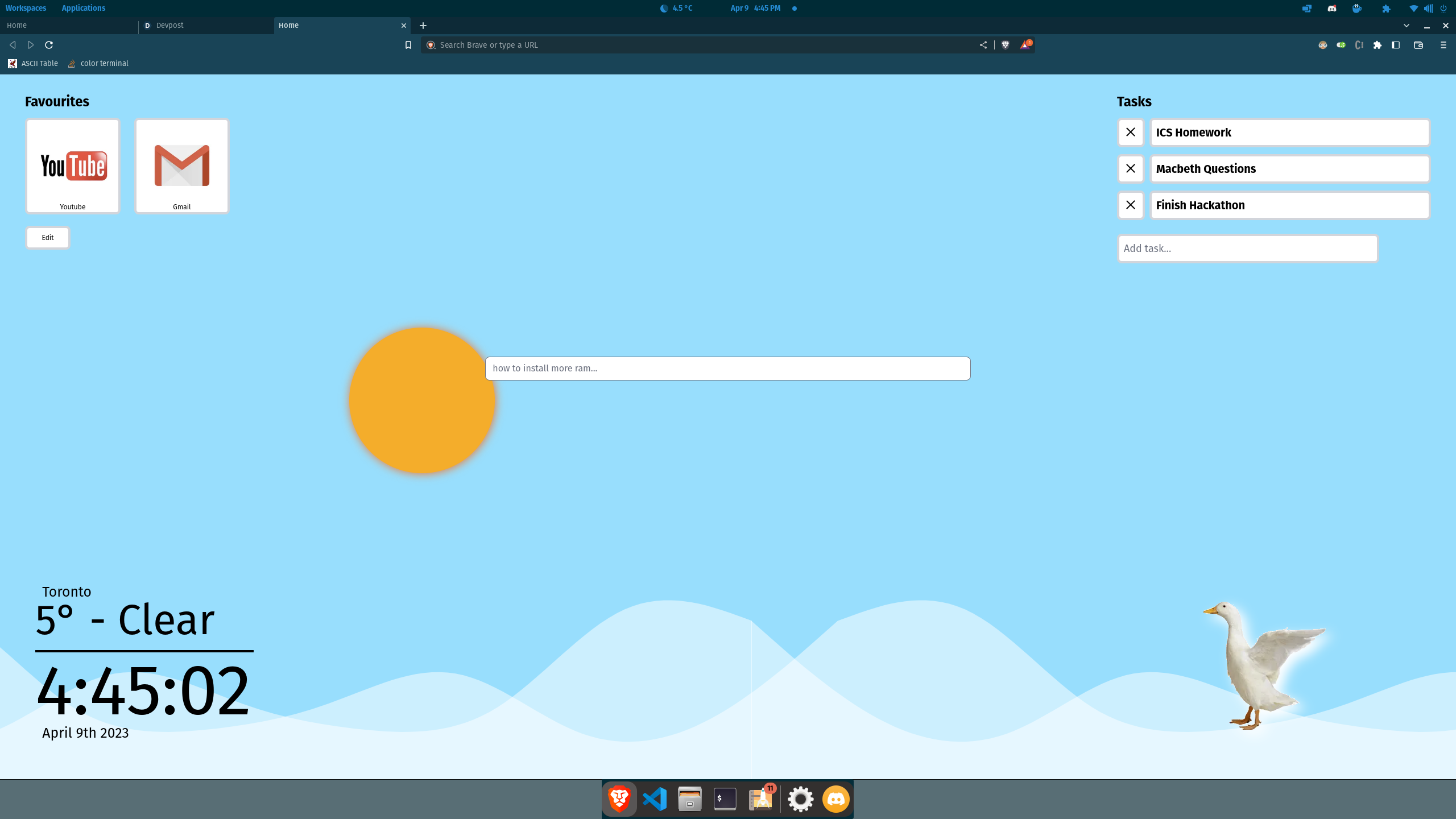Launch Visual Studio Code from dock
The width and height of the screenshot is (1456, 819).
[654, 799]
